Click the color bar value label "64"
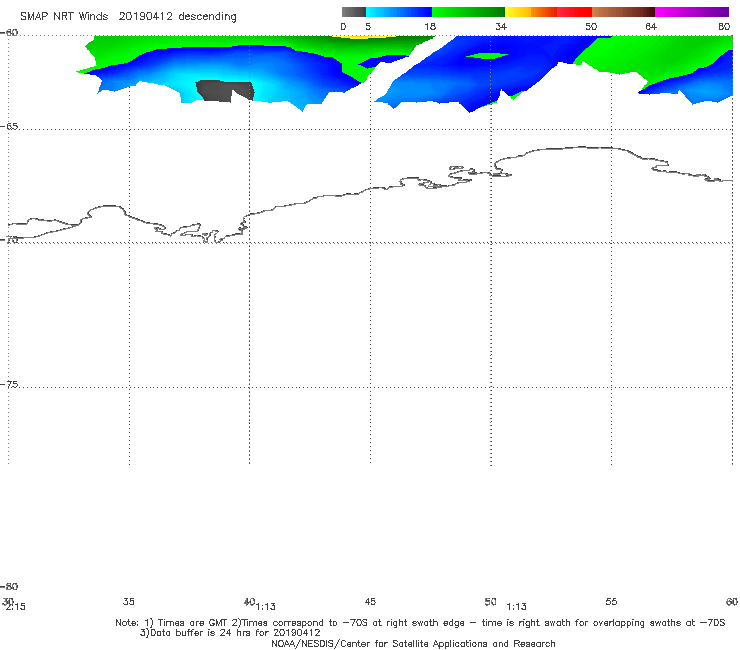Screen dimensions: 740x650 651,27
